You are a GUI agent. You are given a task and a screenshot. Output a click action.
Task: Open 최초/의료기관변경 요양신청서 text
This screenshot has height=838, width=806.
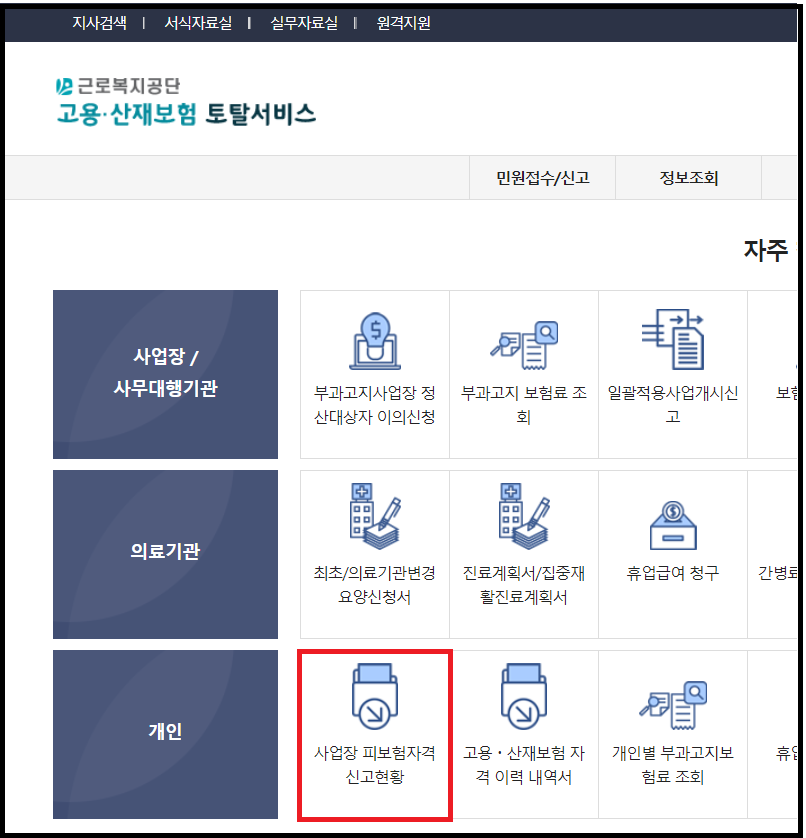tap(375, 585)
